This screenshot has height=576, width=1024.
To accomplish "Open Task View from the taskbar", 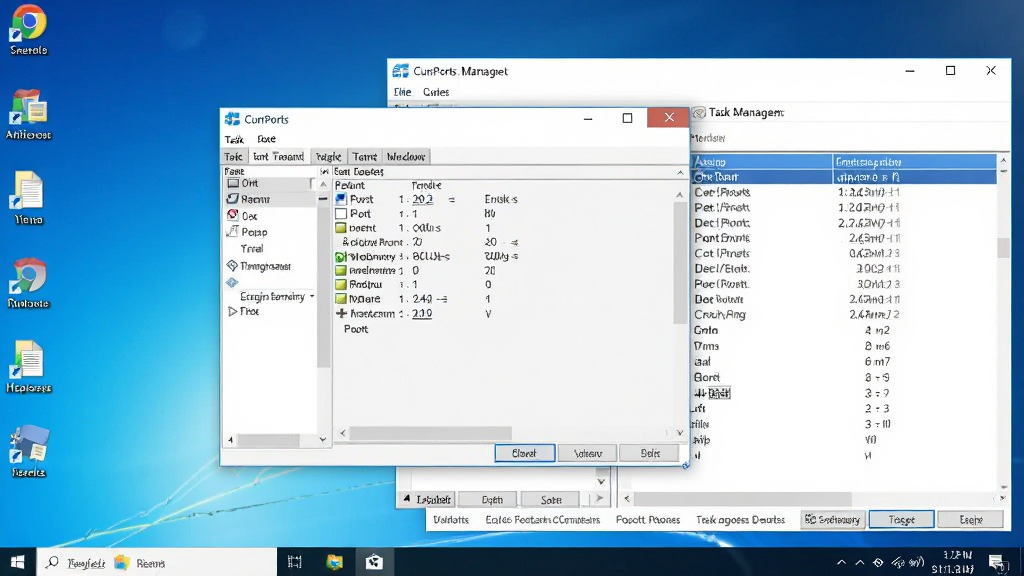I will (x=295, y=562).
